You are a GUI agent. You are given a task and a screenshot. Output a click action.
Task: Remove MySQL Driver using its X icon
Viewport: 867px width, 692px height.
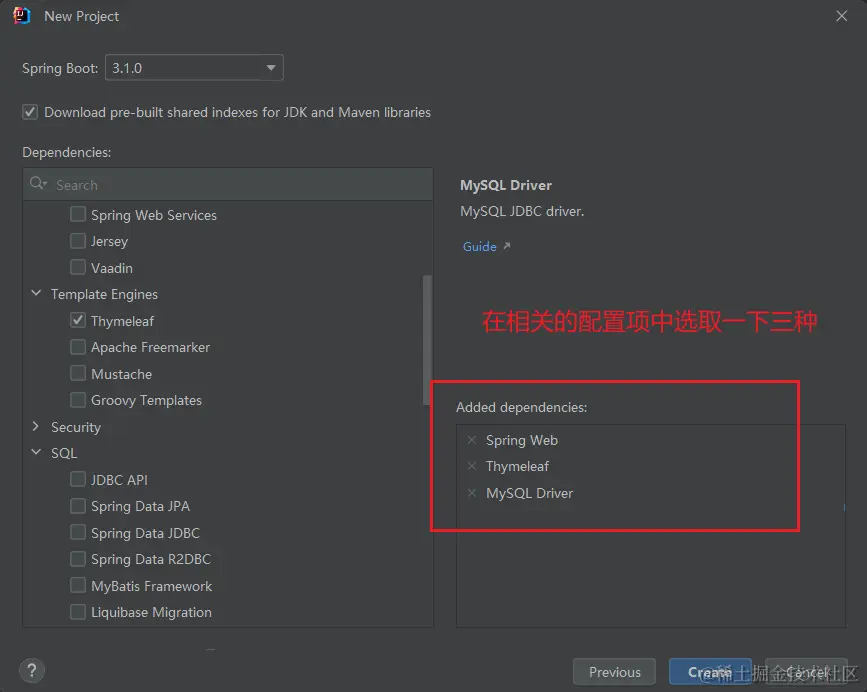472,492
